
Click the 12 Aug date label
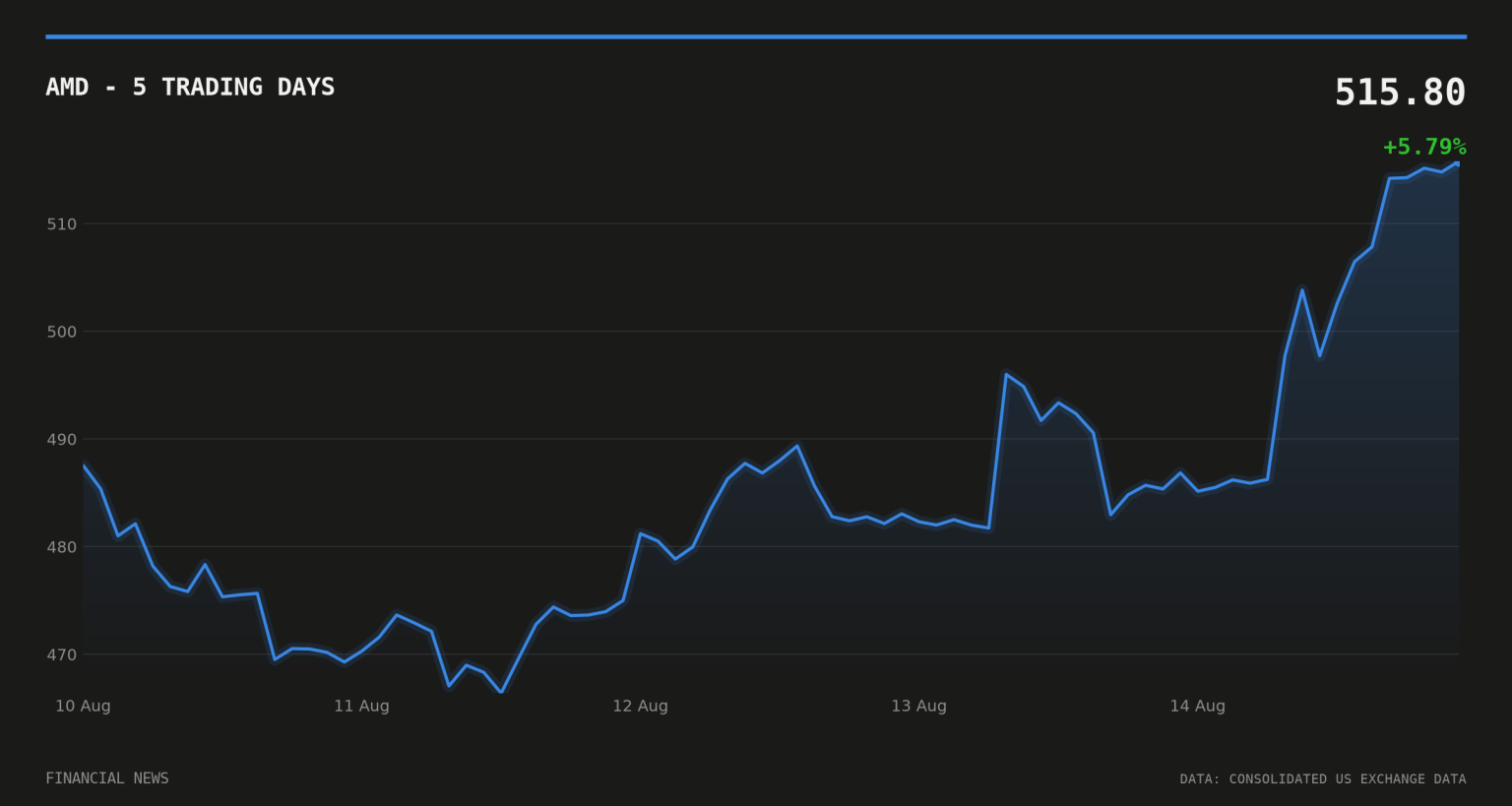(x=640, y=706)
